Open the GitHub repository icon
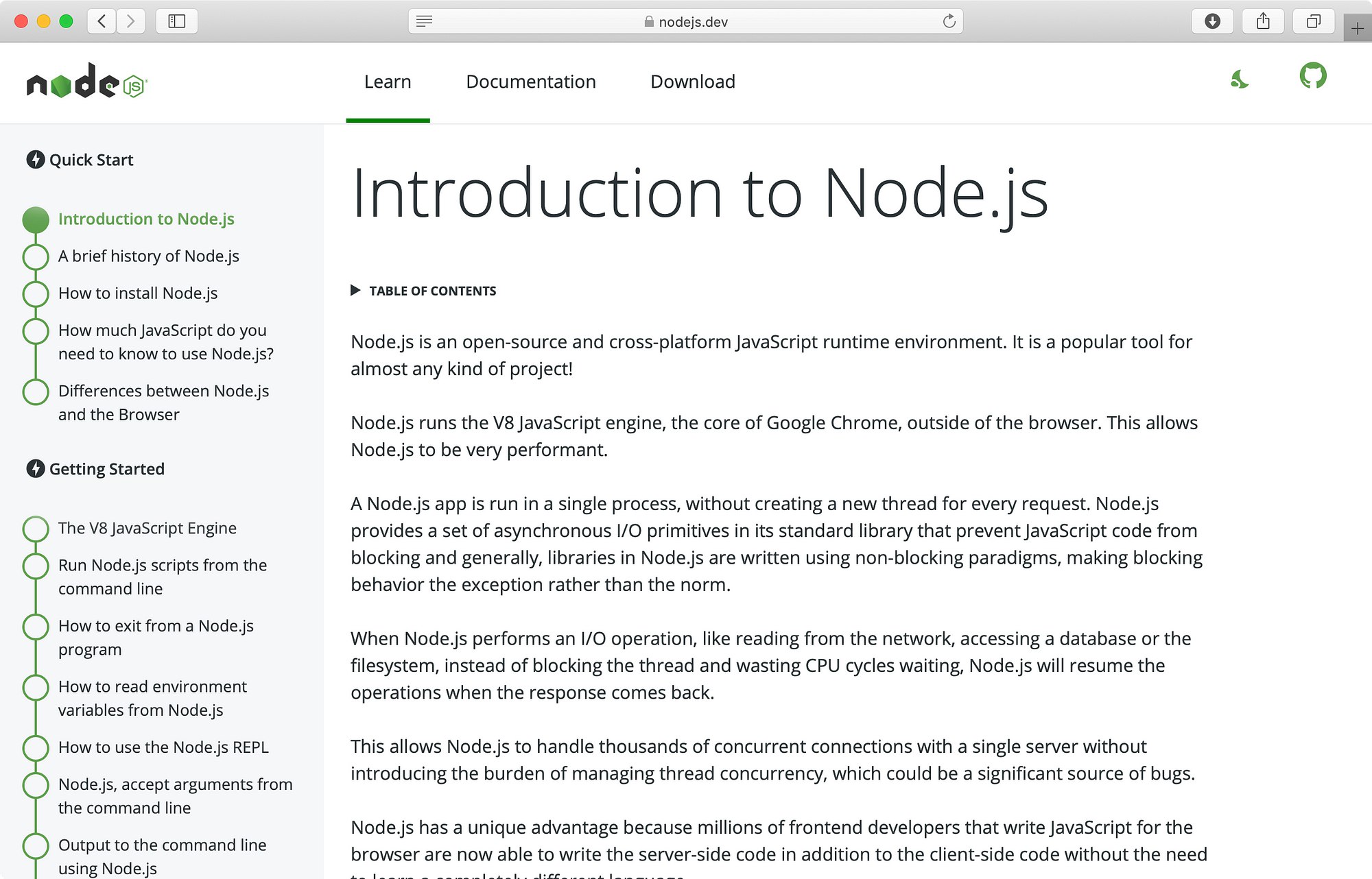 pos(1313,75)
